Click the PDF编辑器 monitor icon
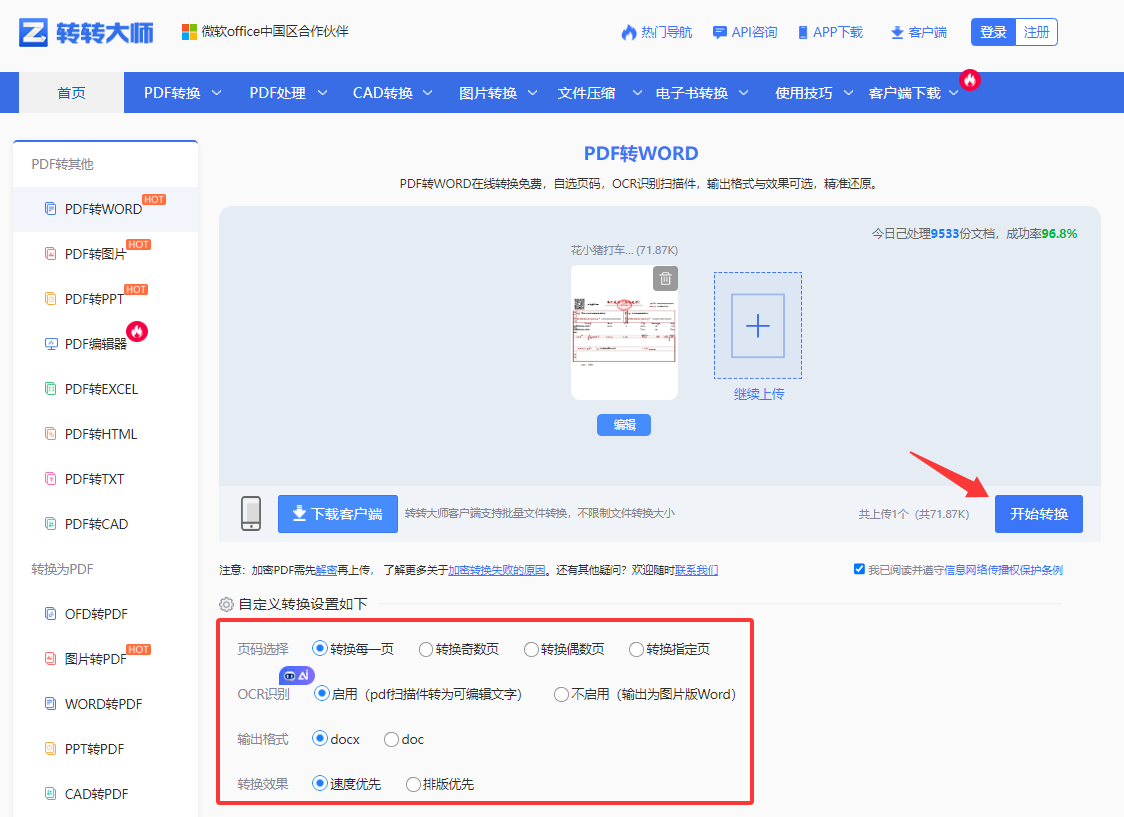 [x=51, y=344]
